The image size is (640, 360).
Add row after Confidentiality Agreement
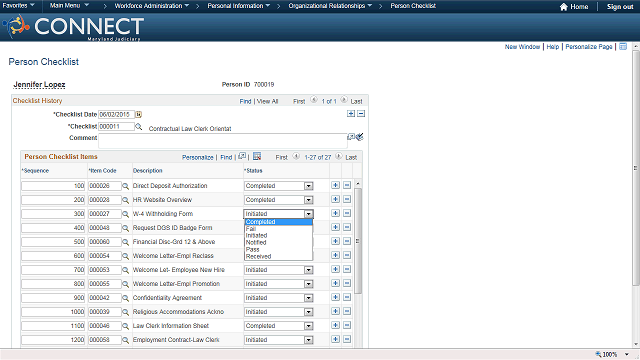tap(335, 297)
